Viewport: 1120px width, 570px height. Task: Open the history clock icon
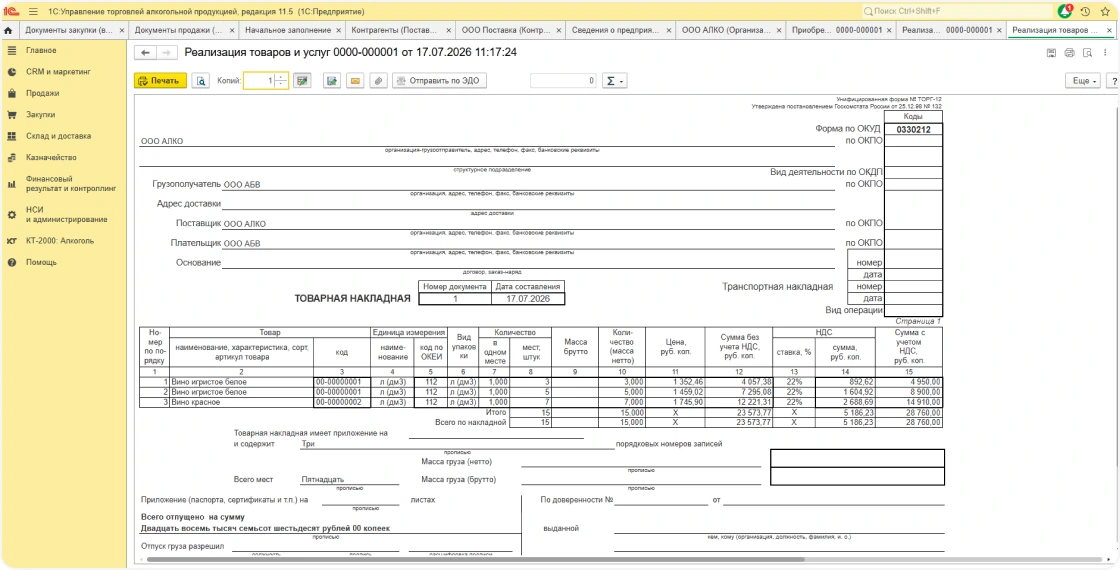point(1085,11)
